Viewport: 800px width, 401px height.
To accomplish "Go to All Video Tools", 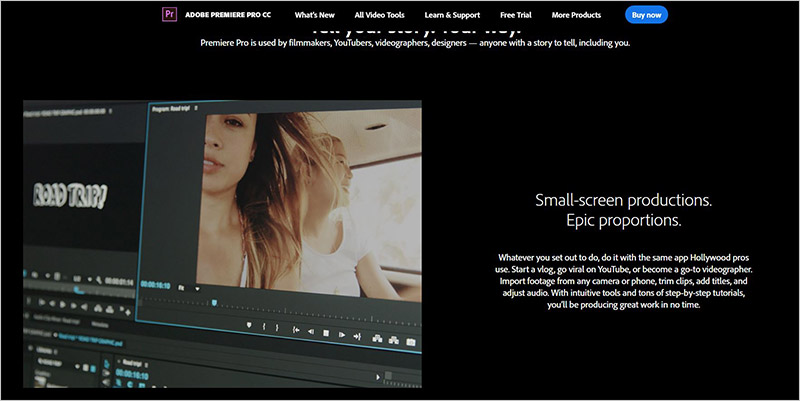I will (x=380, y=15).
